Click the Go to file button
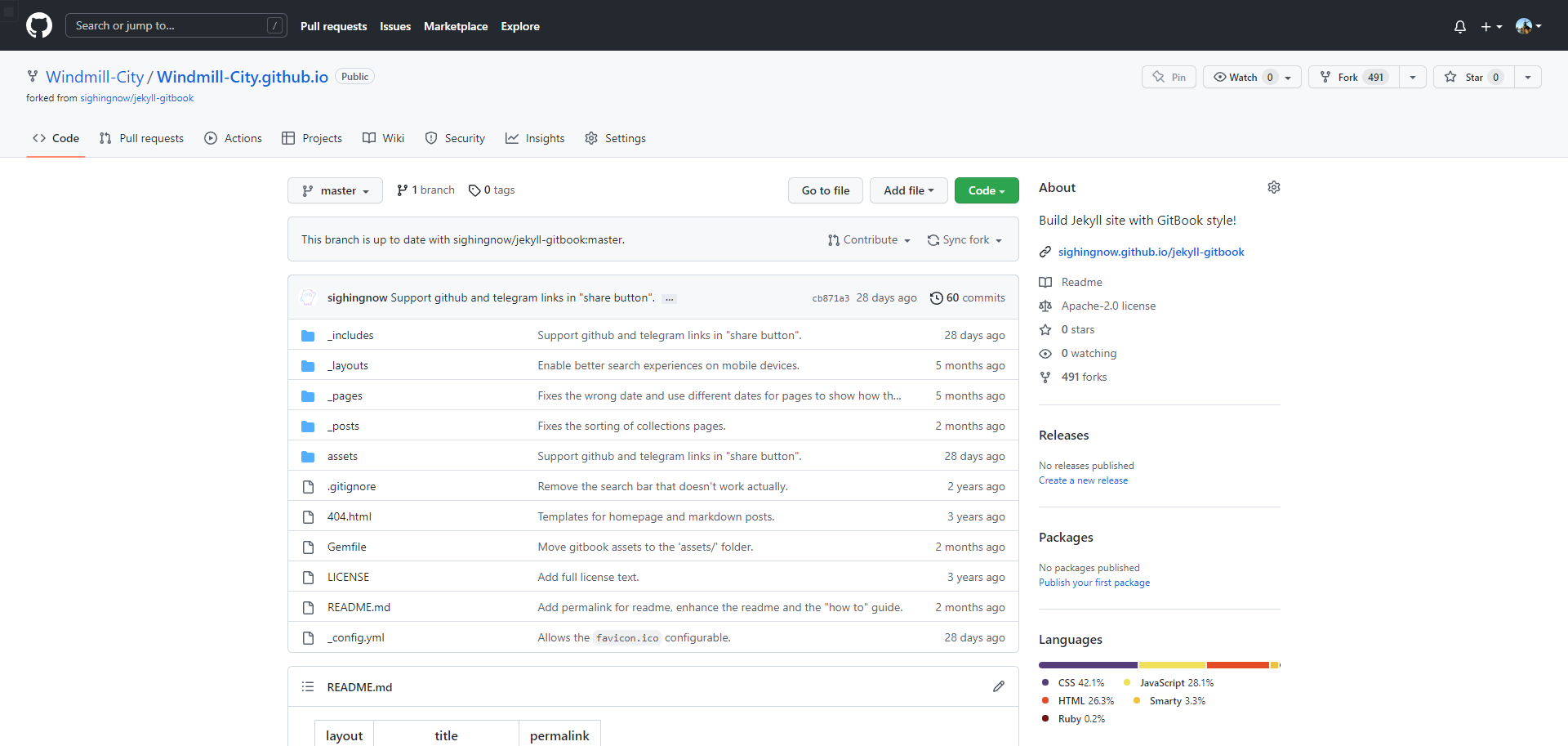The image size is (1568, 746). pyautogui.click(x=826, y=190)
